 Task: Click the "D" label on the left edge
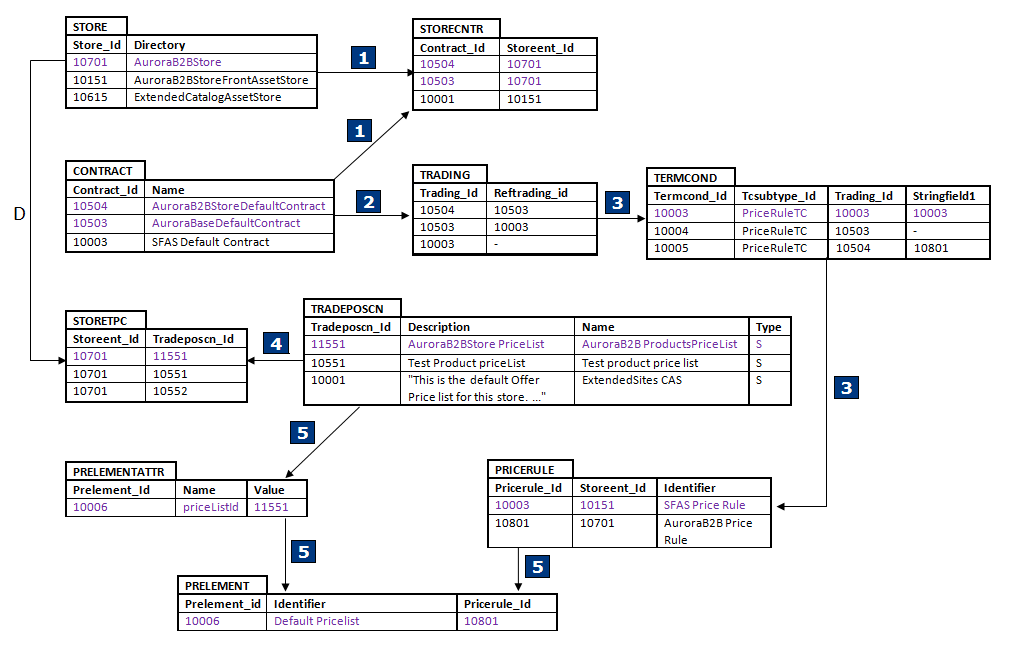18,213
